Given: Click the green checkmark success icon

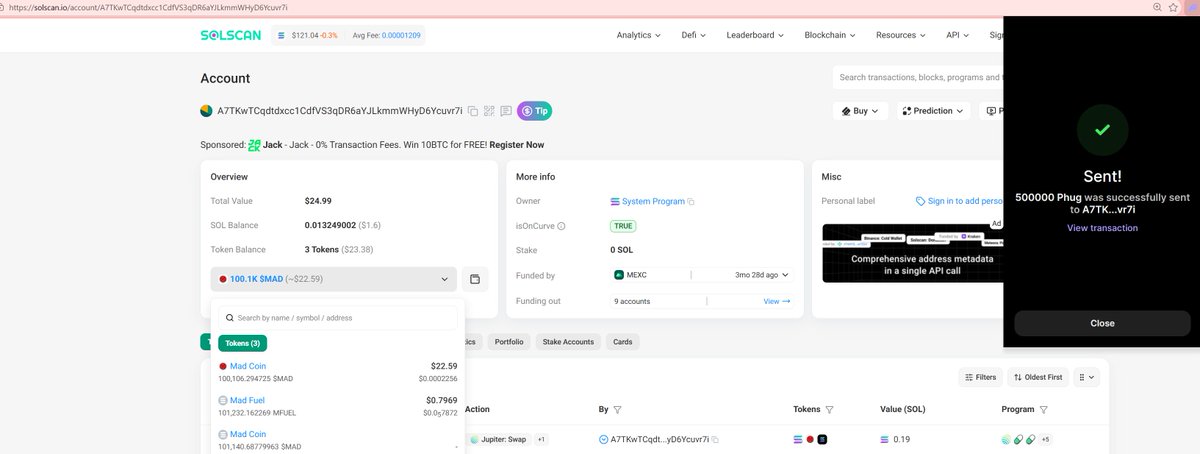Looking at the screenshot, I should [x=1102, y=130].
